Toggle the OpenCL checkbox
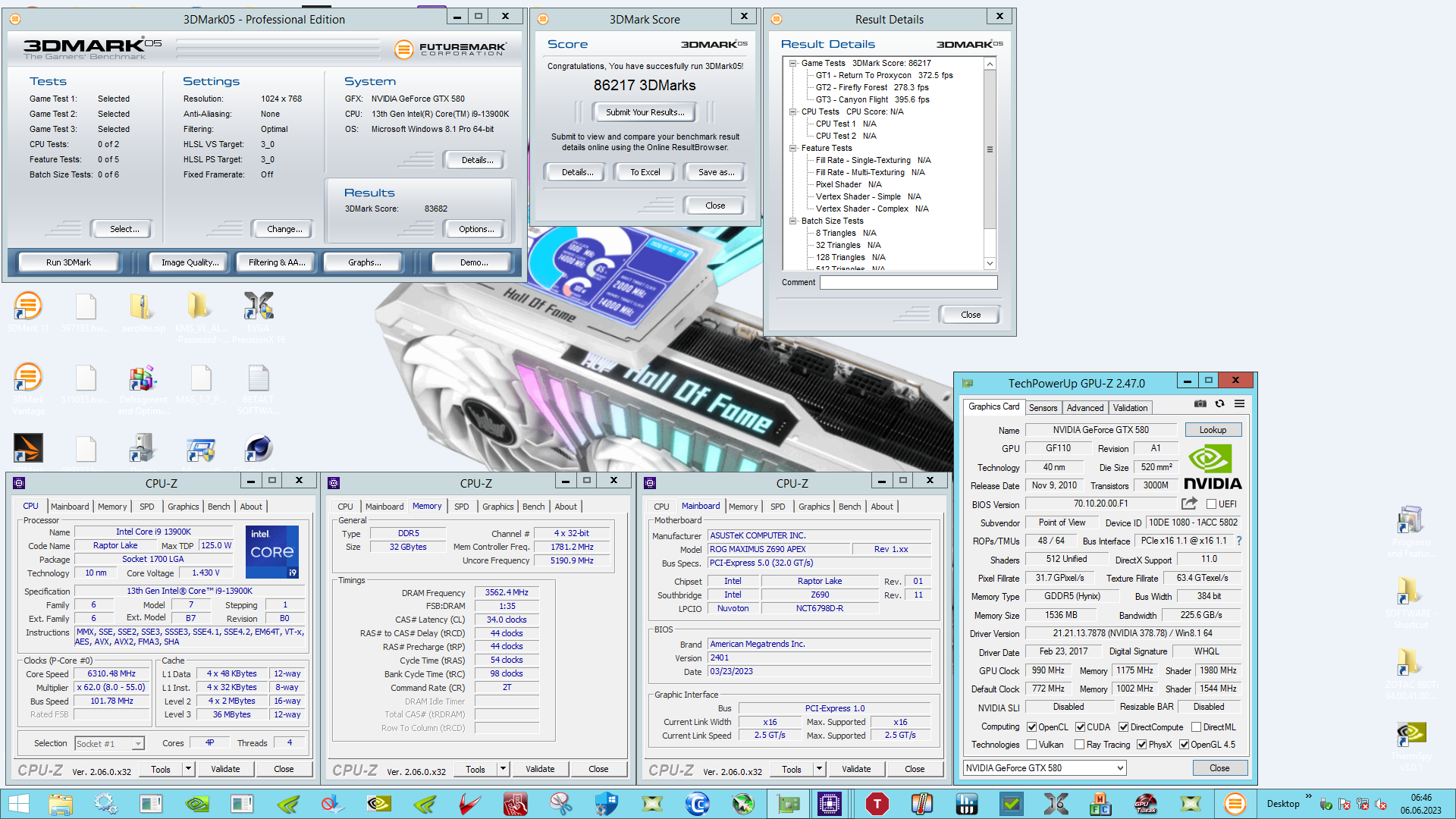Image resolution: width=1456 pixels, height=819 pixels. click(1031, 727)
